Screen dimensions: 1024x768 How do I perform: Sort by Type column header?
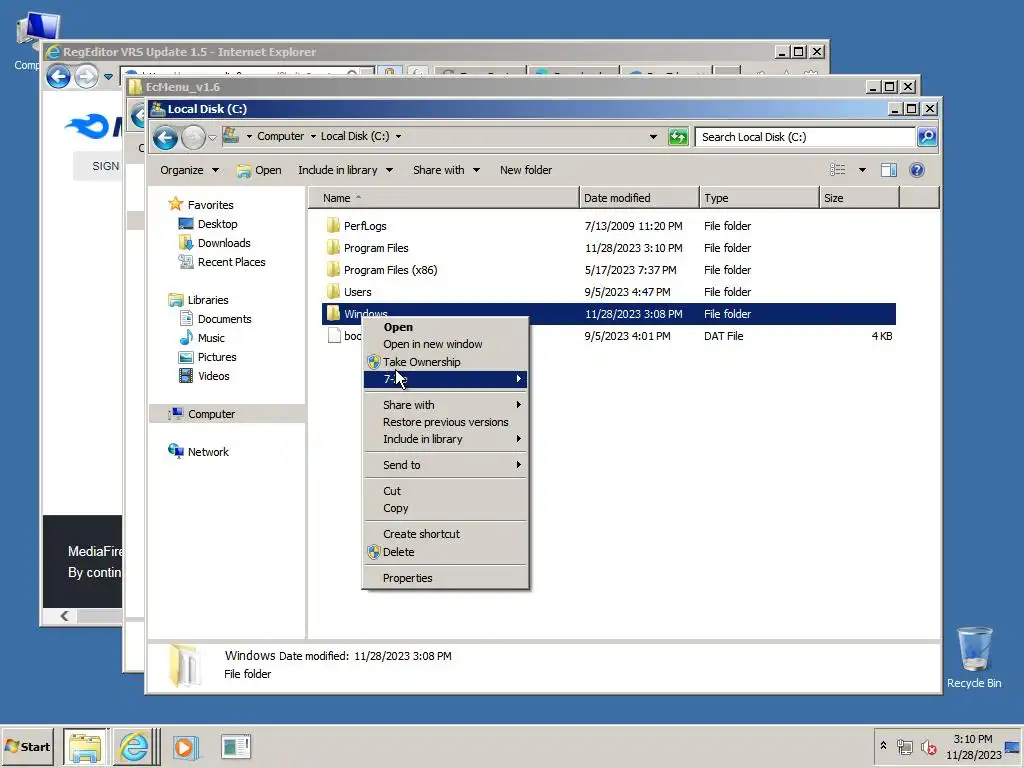coord(759,198)
